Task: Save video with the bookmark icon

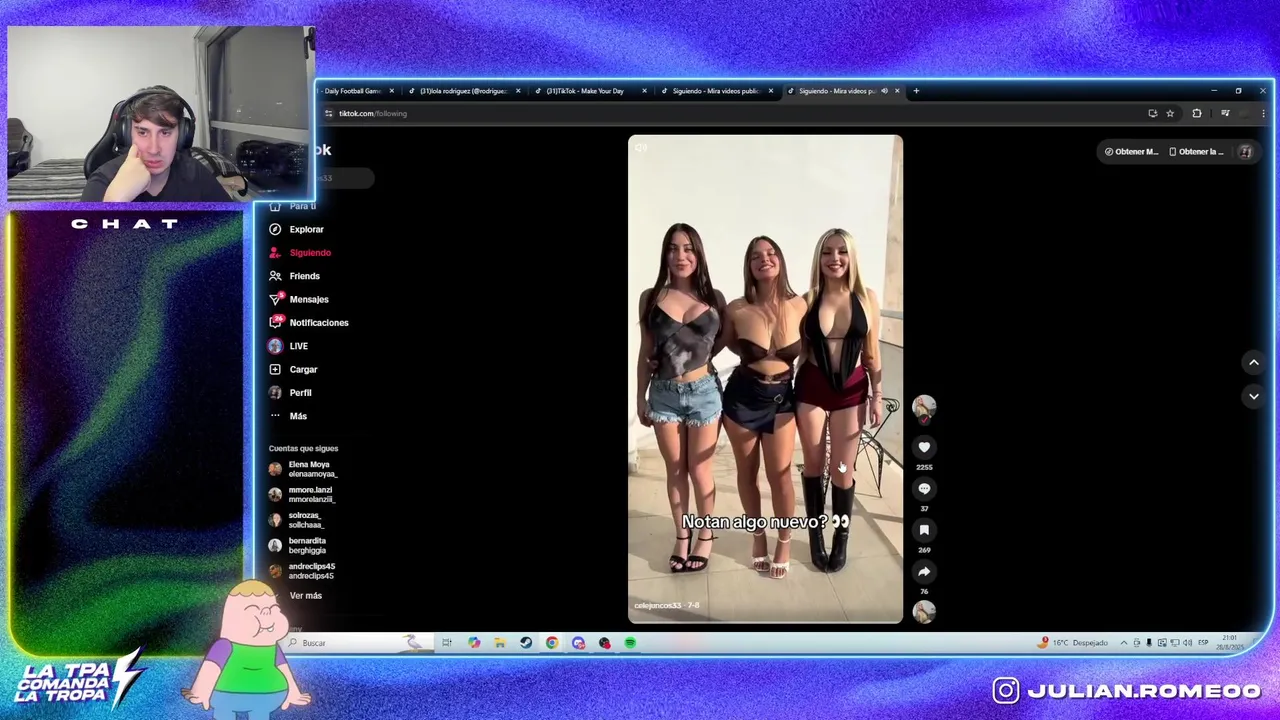Action: (924, 530)
